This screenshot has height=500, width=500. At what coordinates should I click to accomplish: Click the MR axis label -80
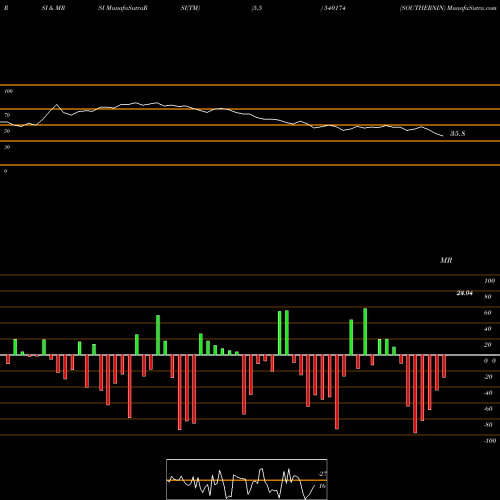[x=488, y=425]
